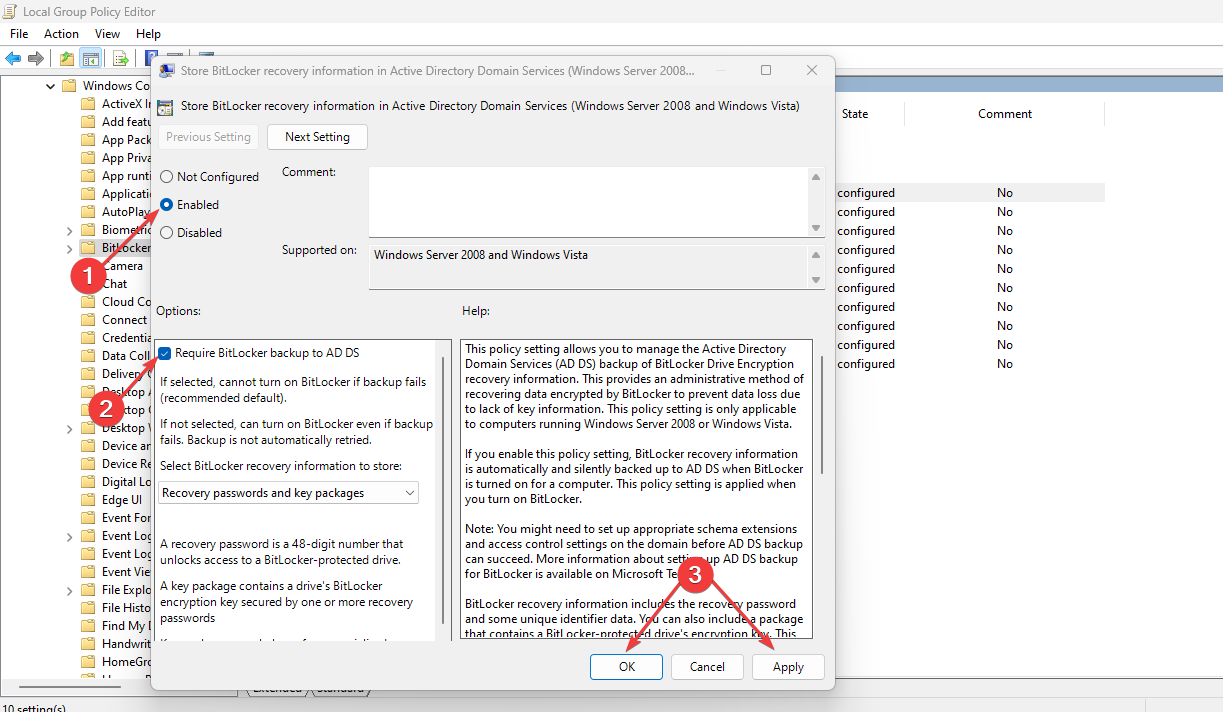
Task: Select the Enabled radio button
Action: (x=167, y=205)
